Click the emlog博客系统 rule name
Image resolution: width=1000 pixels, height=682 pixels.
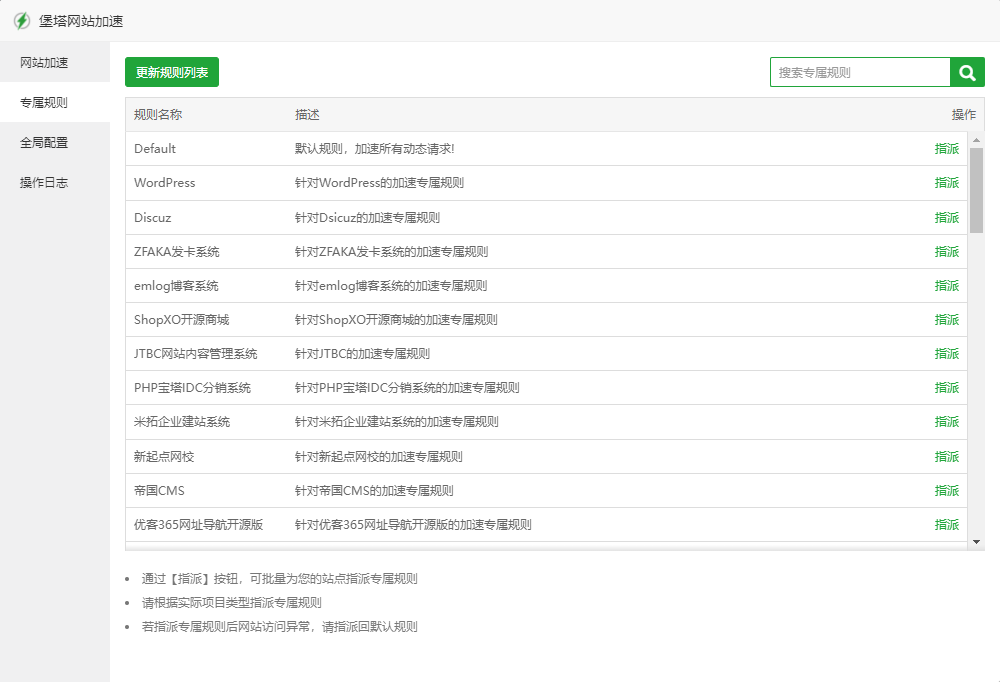point(176,285)
